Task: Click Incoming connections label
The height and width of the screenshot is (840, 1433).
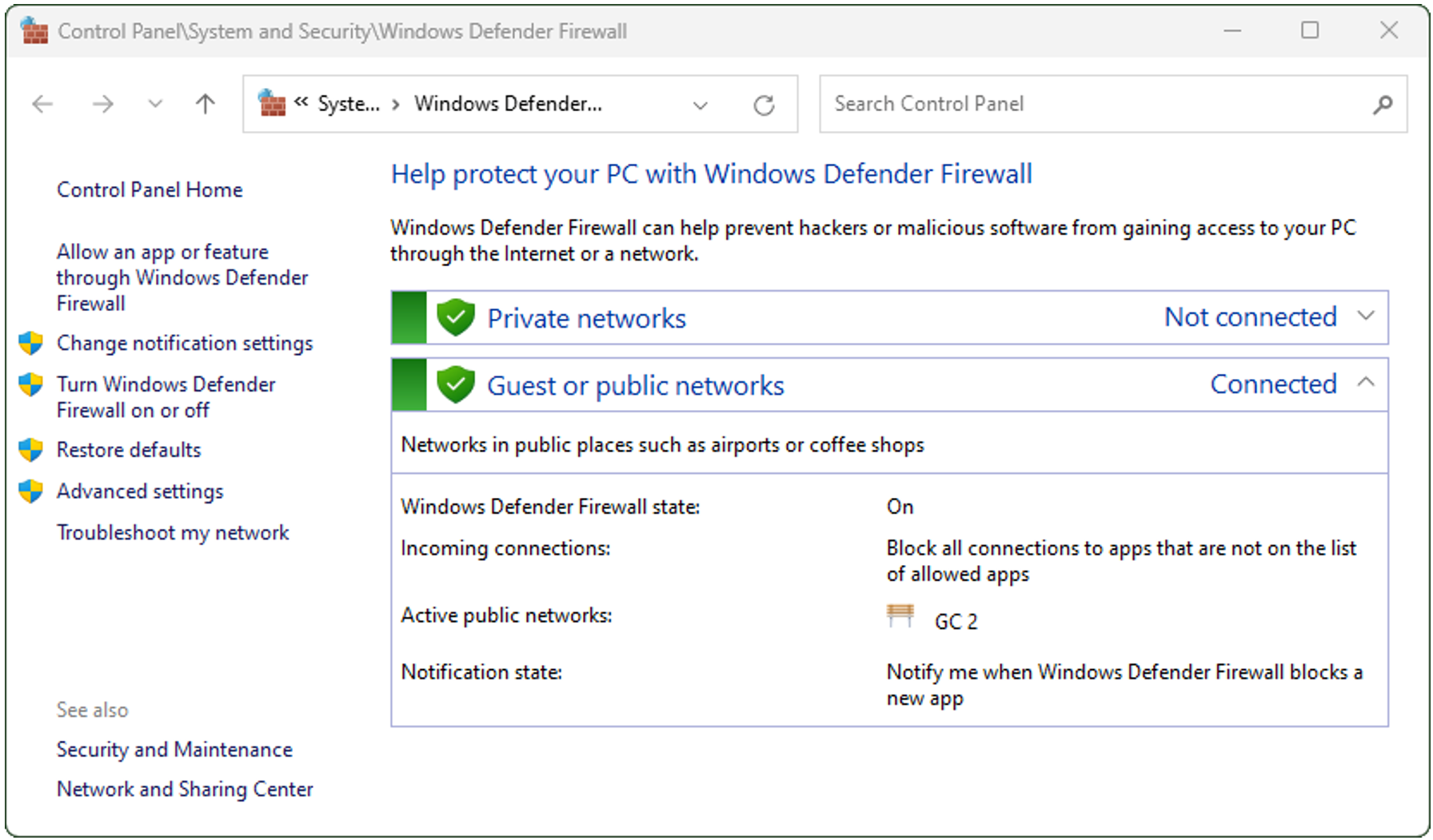Action: pos(505,548)
